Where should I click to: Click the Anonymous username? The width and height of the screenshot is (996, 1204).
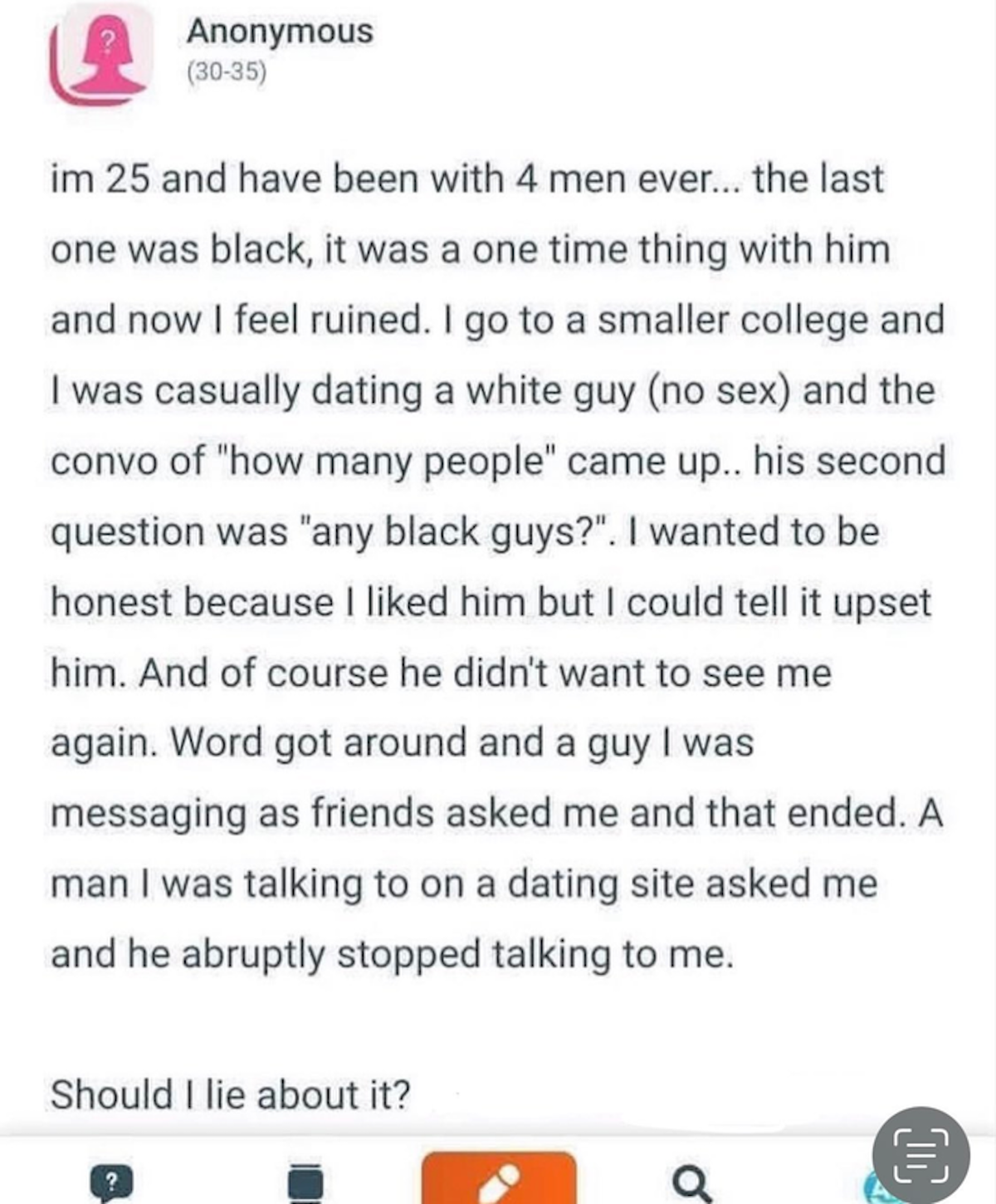click(280, 32)
